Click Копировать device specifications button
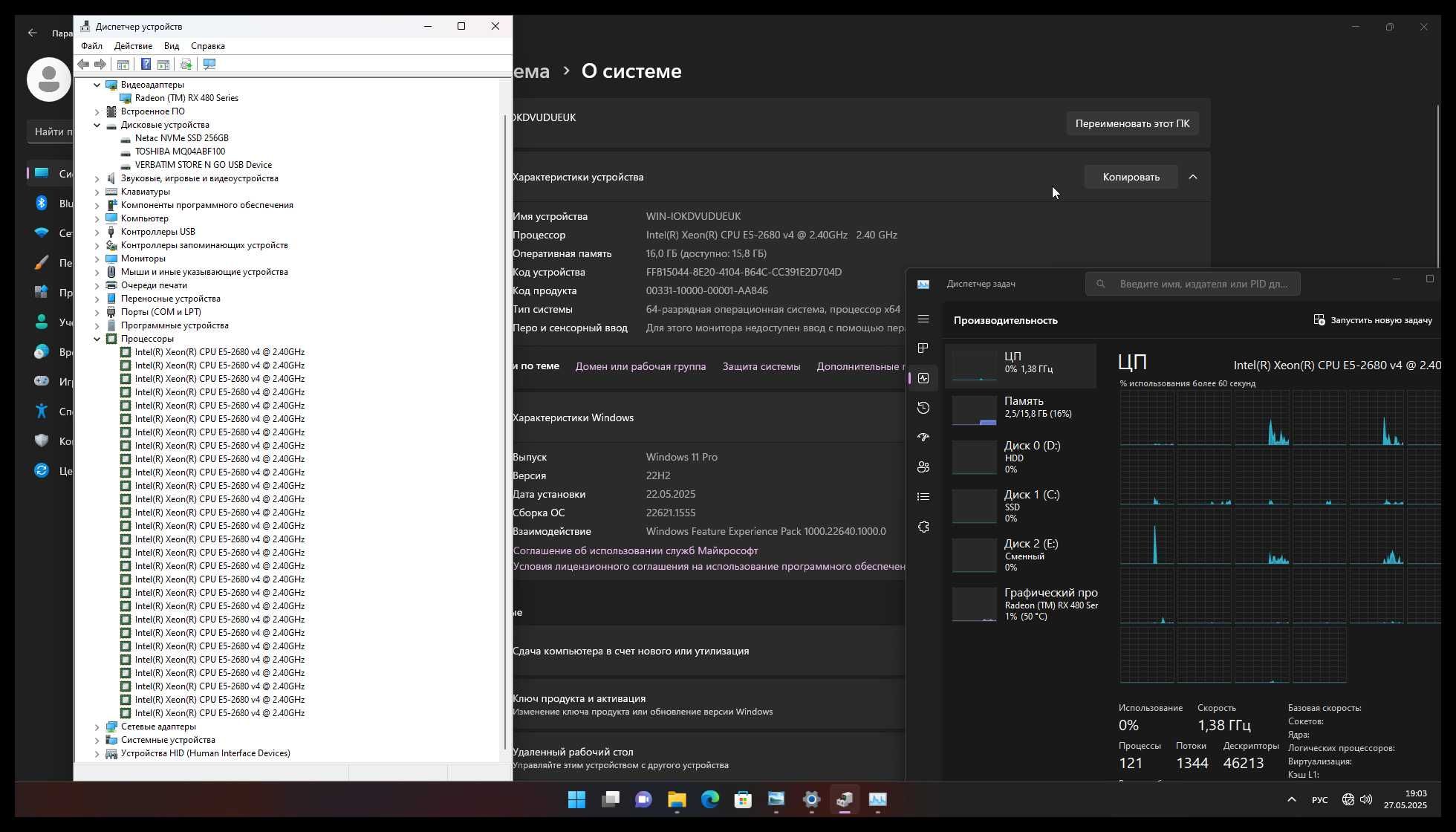1456x832 pixels. (x=1131, y=177)
